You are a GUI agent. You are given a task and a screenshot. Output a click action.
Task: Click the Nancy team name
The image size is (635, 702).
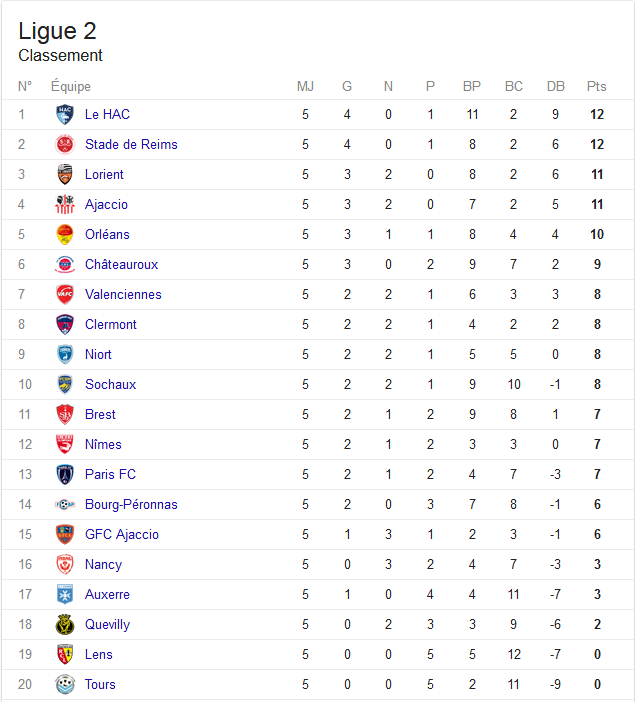[x=103, y=565]
